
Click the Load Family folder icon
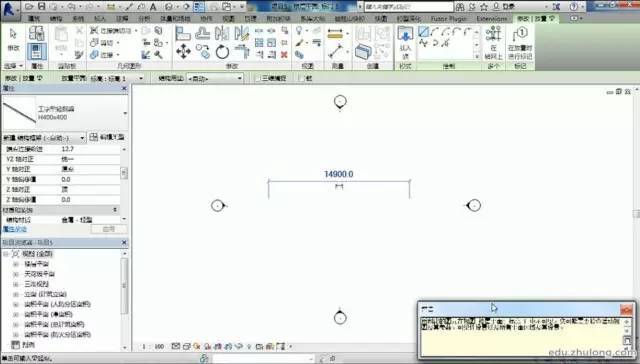pos(405,42)
